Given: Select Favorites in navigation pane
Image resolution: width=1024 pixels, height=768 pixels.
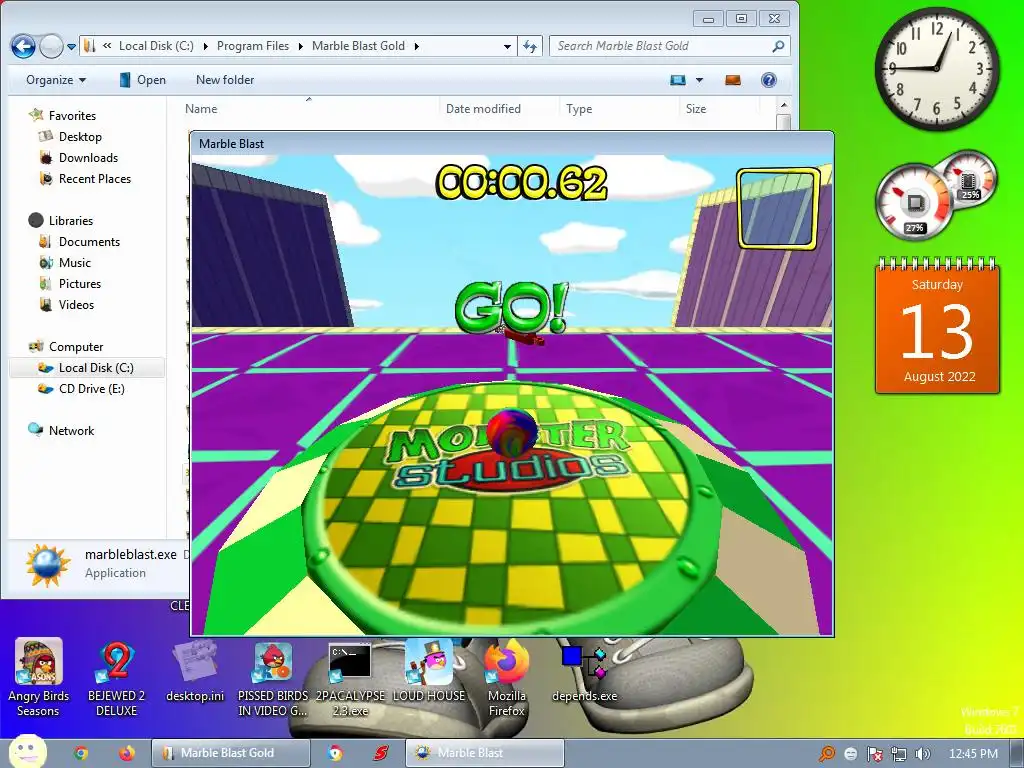Looking at the screenshot, I should point(63,116).
